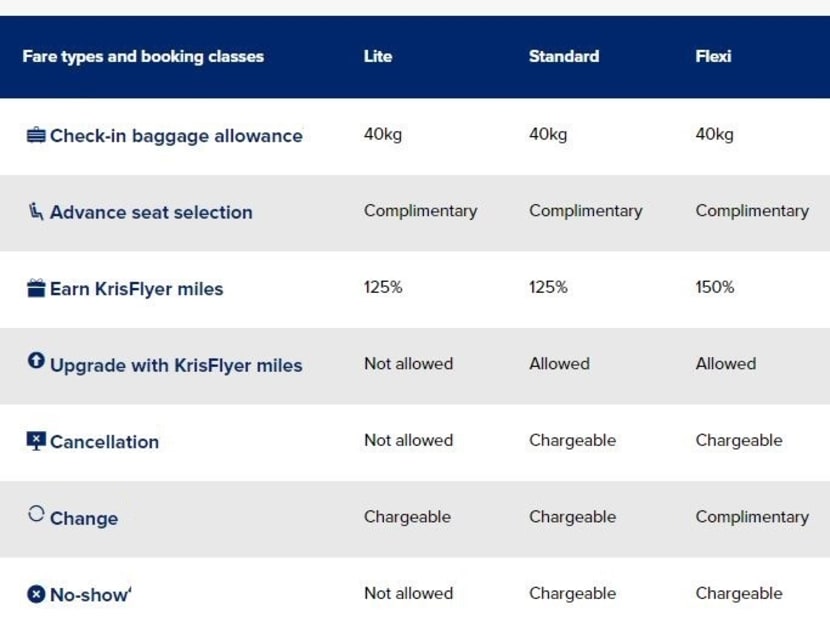830x622 pixels.
Task: Select the Standard column header
Action: click(x=563, y=56)
